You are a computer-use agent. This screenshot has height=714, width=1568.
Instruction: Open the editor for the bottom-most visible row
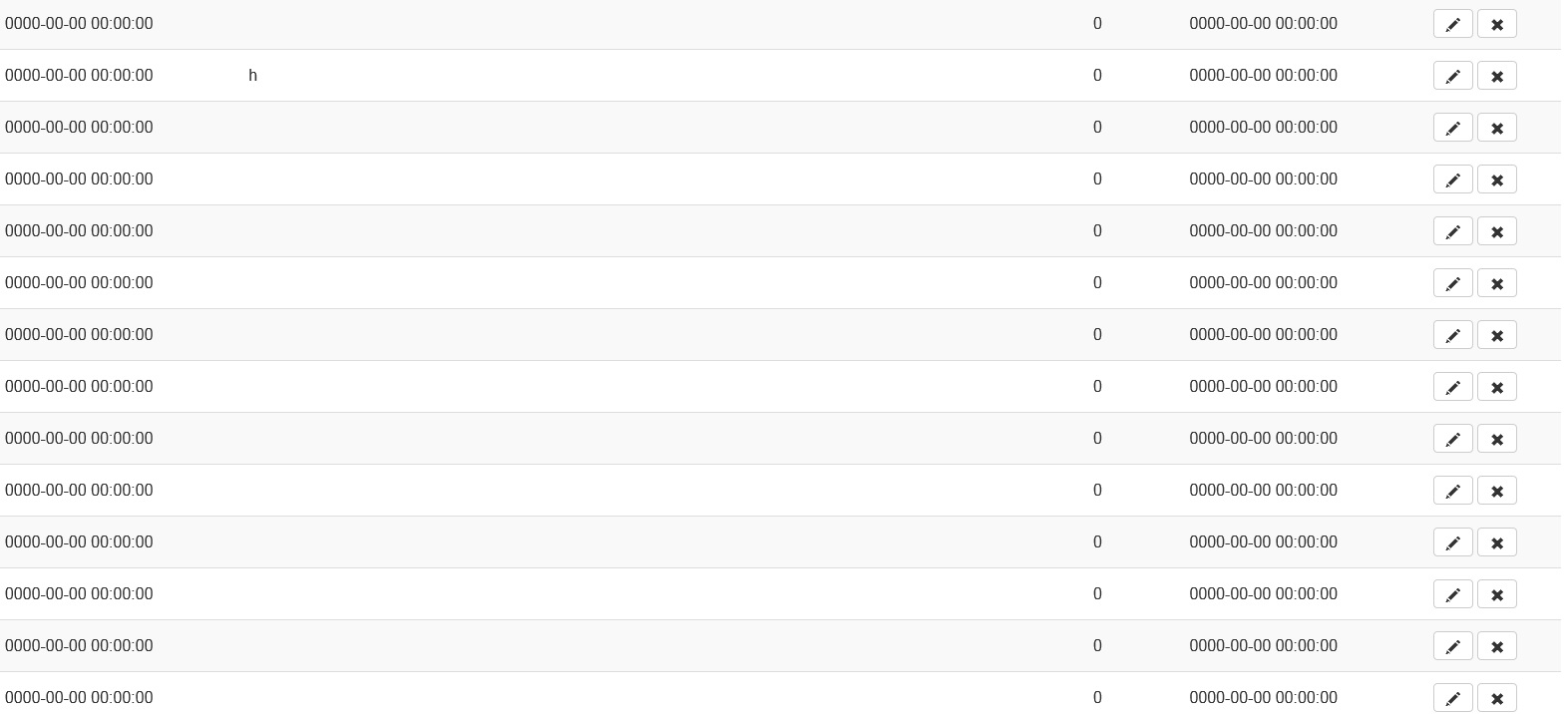(x=1452, y=697)
